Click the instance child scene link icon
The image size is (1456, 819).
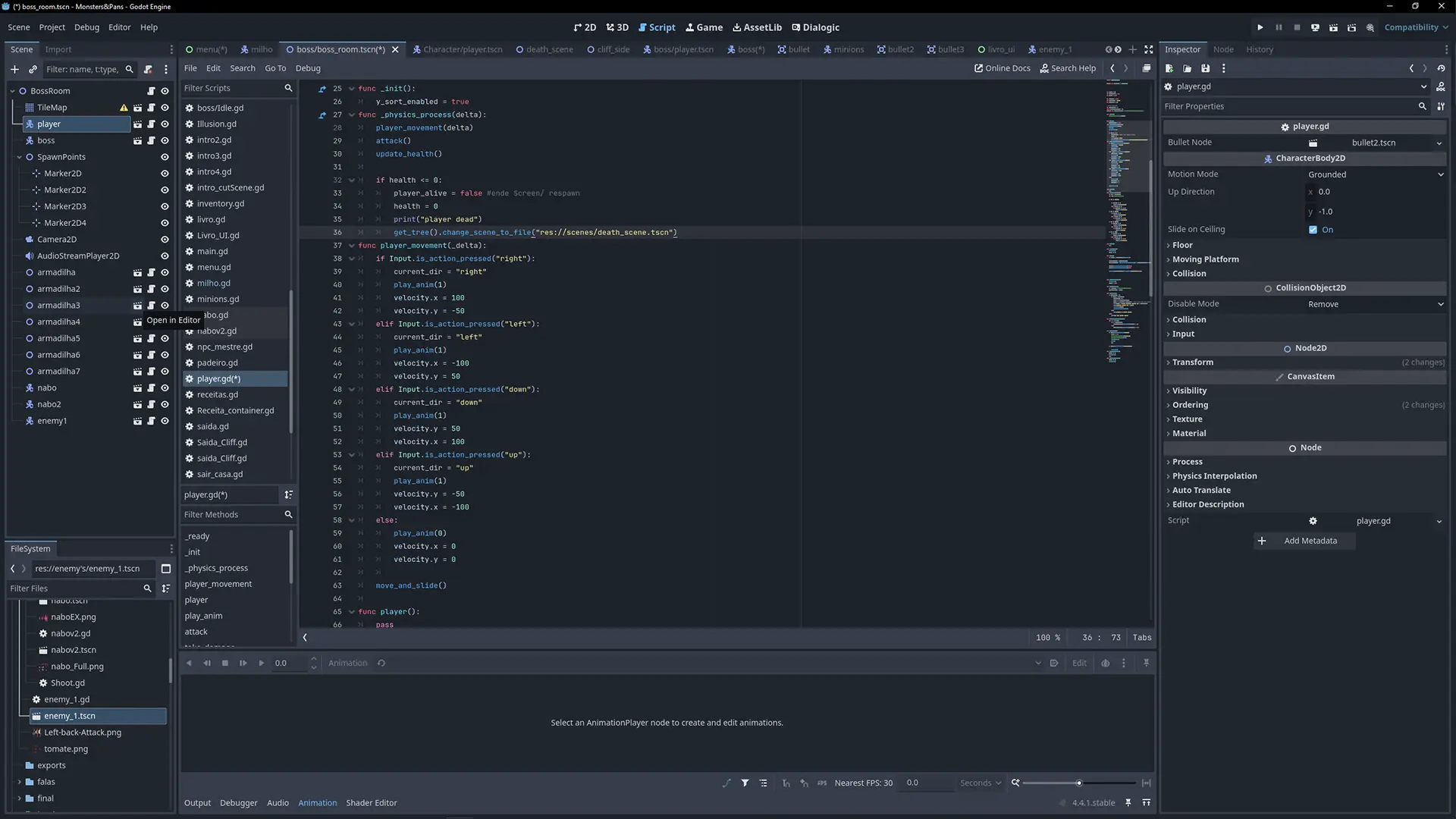[x=33, y=69]
